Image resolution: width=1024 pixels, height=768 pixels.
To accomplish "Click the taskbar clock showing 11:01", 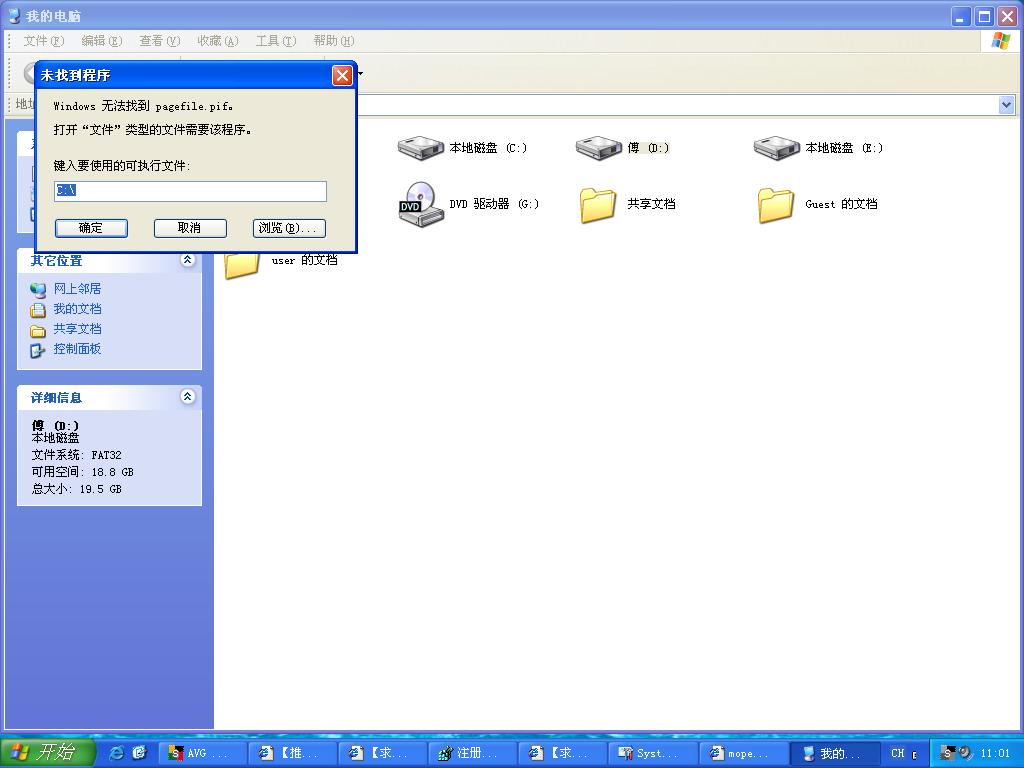I will click(995, 754).
